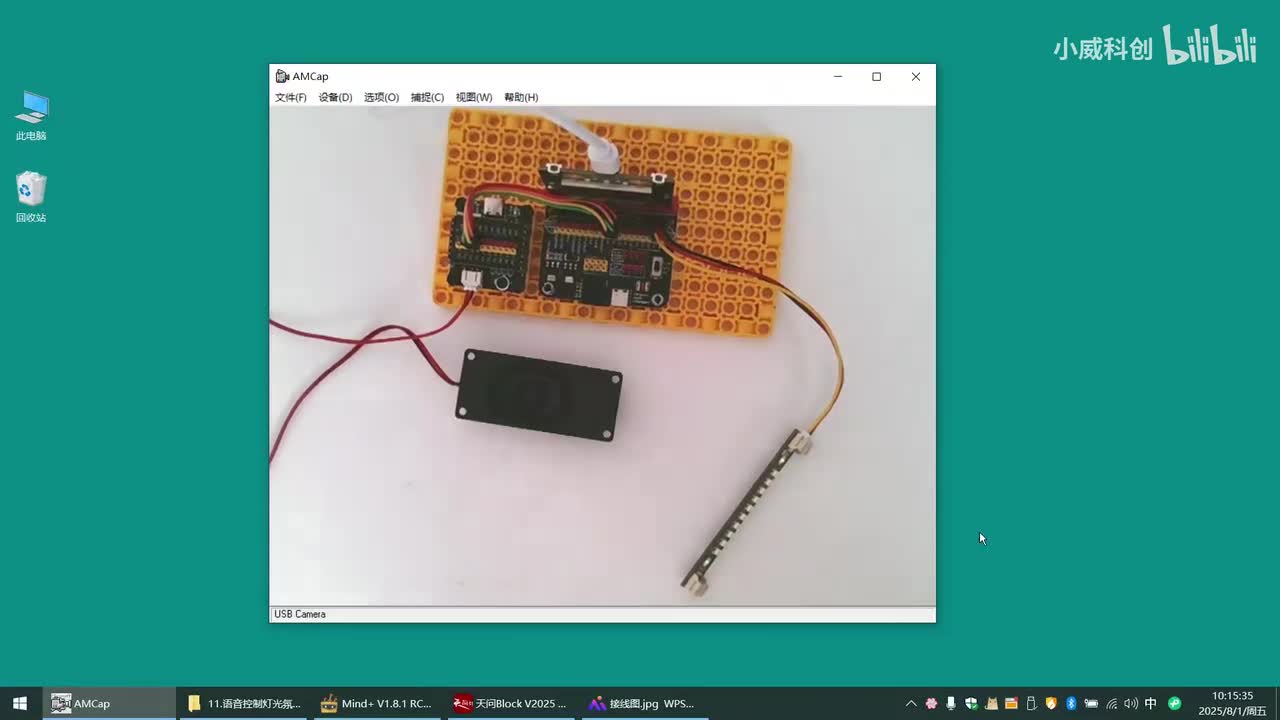Maximize the AMCap window
This screenshot has height=720, width=1280.
click(x=877, y=76)
